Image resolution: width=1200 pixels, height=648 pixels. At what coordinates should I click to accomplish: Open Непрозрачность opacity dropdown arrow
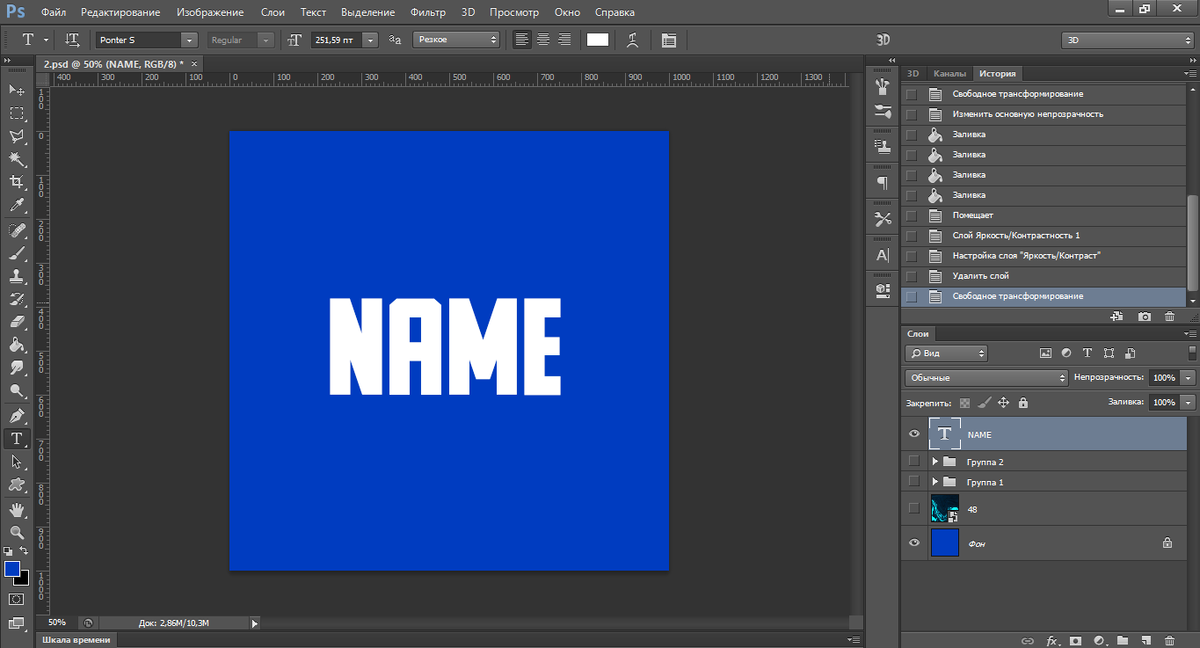1187,378
